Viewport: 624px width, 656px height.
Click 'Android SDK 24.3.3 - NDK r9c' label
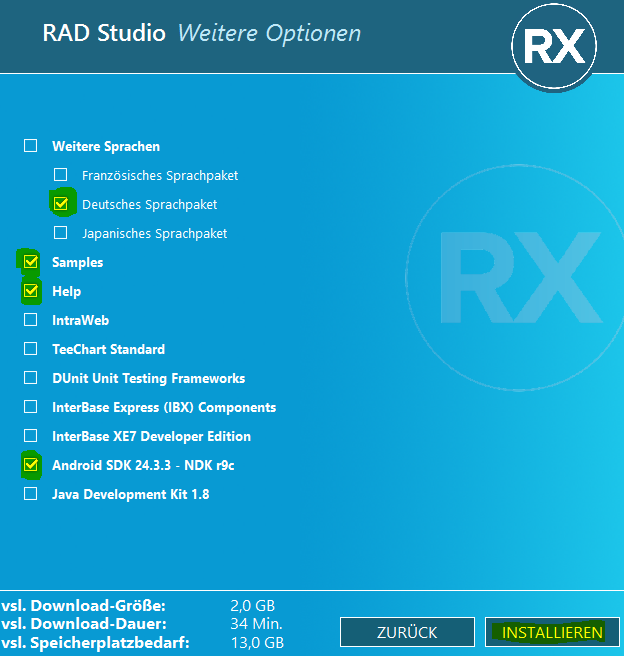(x=143, y=466)
